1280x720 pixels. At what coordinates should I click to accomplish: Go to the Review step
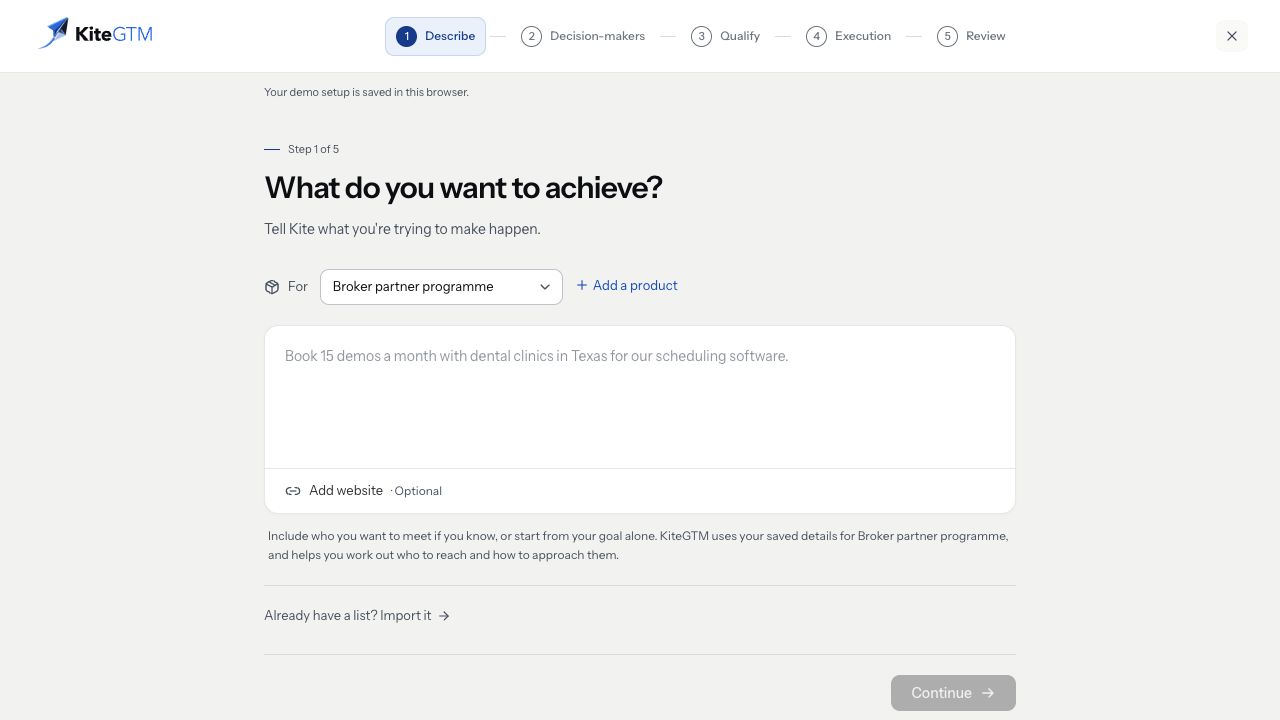(971, 36)
